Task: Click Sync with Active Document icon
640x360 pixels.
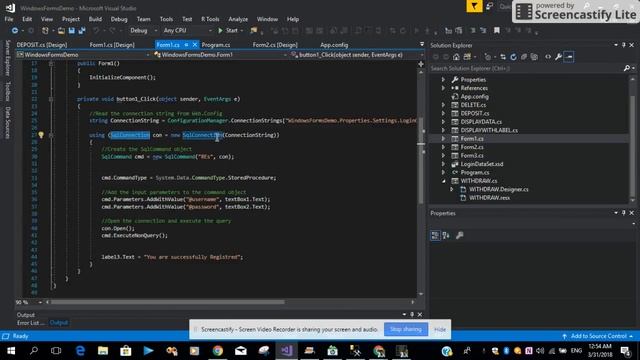Action: tap(503, 57)
